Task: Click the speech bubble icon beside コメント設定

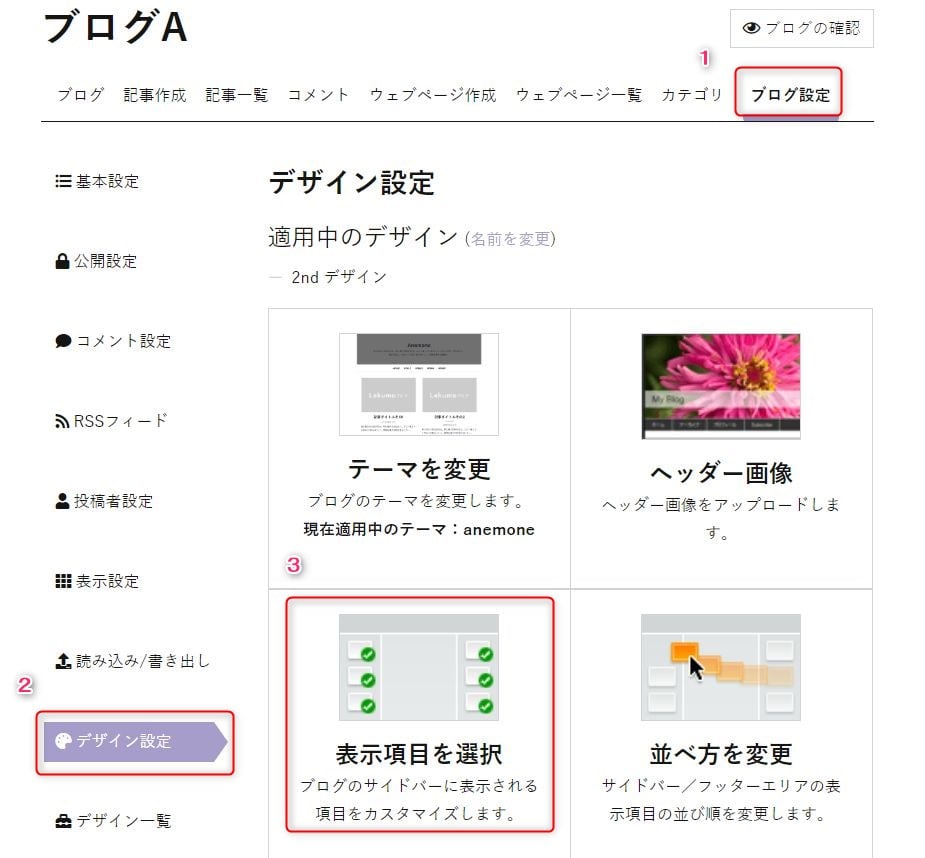Action: 63,341
